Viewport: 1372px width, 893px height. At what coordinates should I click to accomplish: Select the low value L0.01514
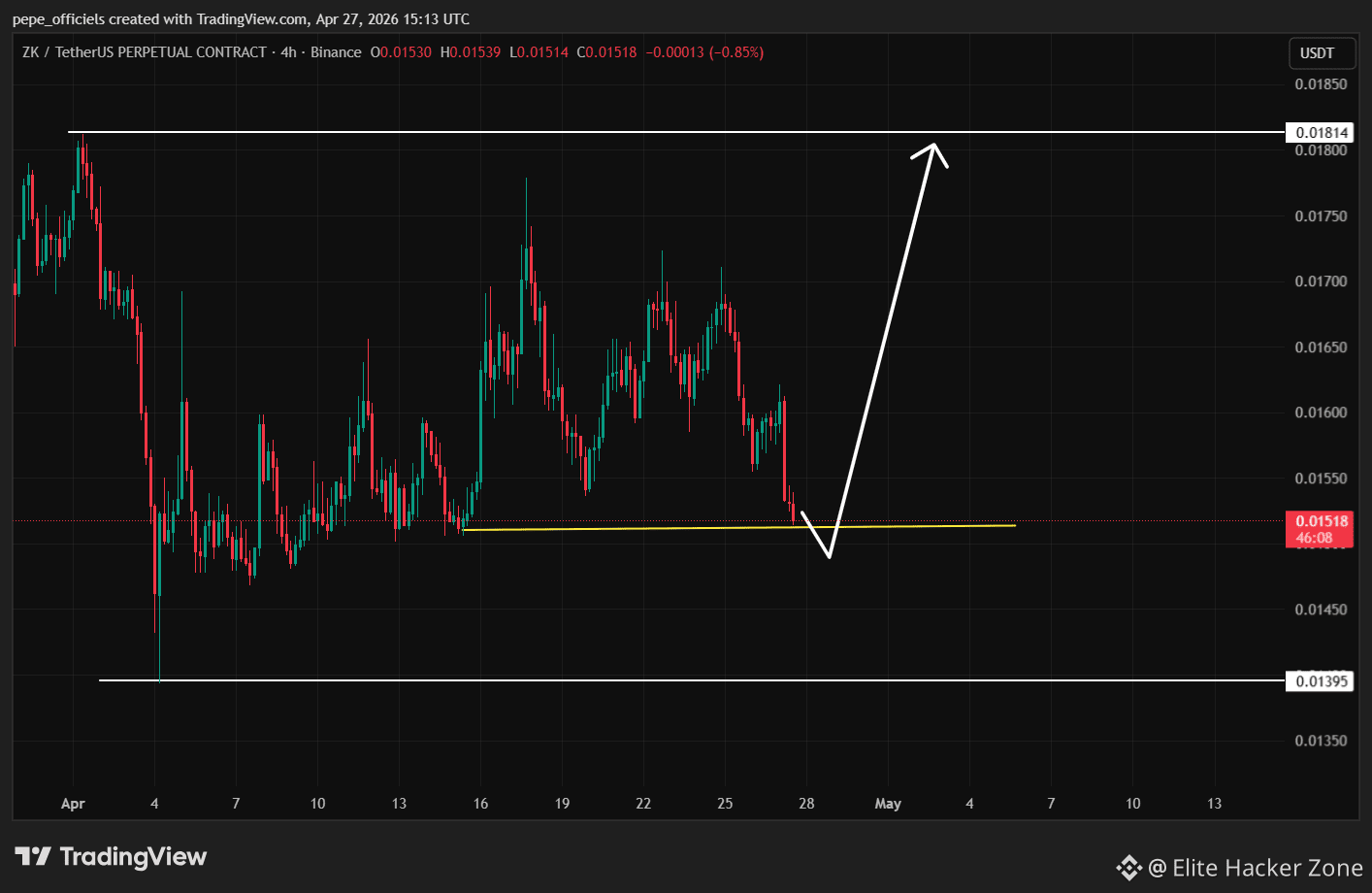tap(539, 52)
